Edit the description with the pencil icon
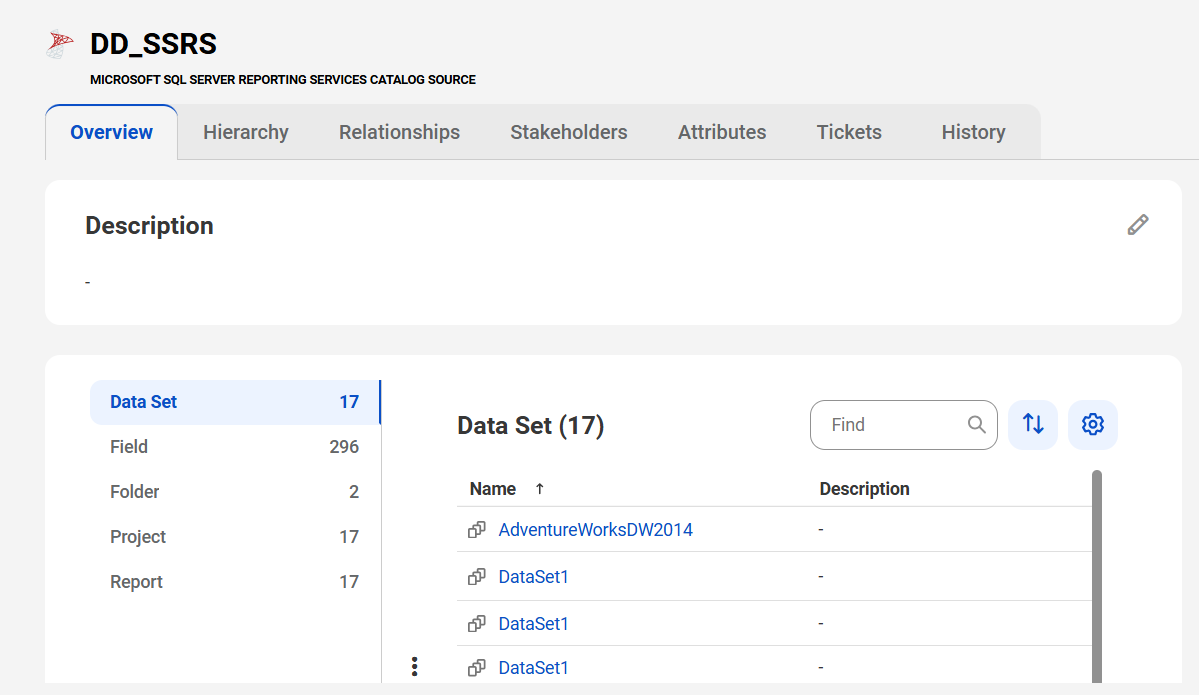The width and height of the screenshot is (1199, 695). (x=1138, y=225)
